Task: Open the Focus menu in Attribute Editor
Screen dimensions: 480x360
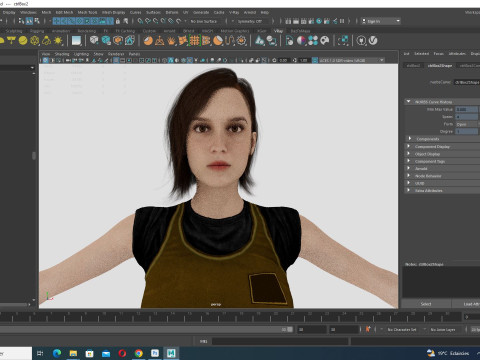Action: click(439, 54)
